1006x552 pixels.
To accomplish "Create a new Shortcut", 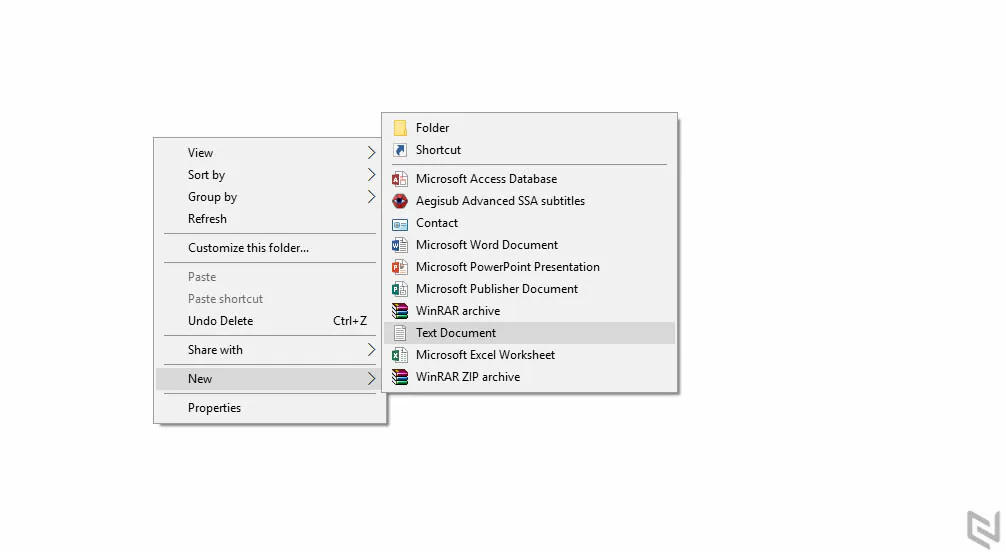I will coord(529,150).
